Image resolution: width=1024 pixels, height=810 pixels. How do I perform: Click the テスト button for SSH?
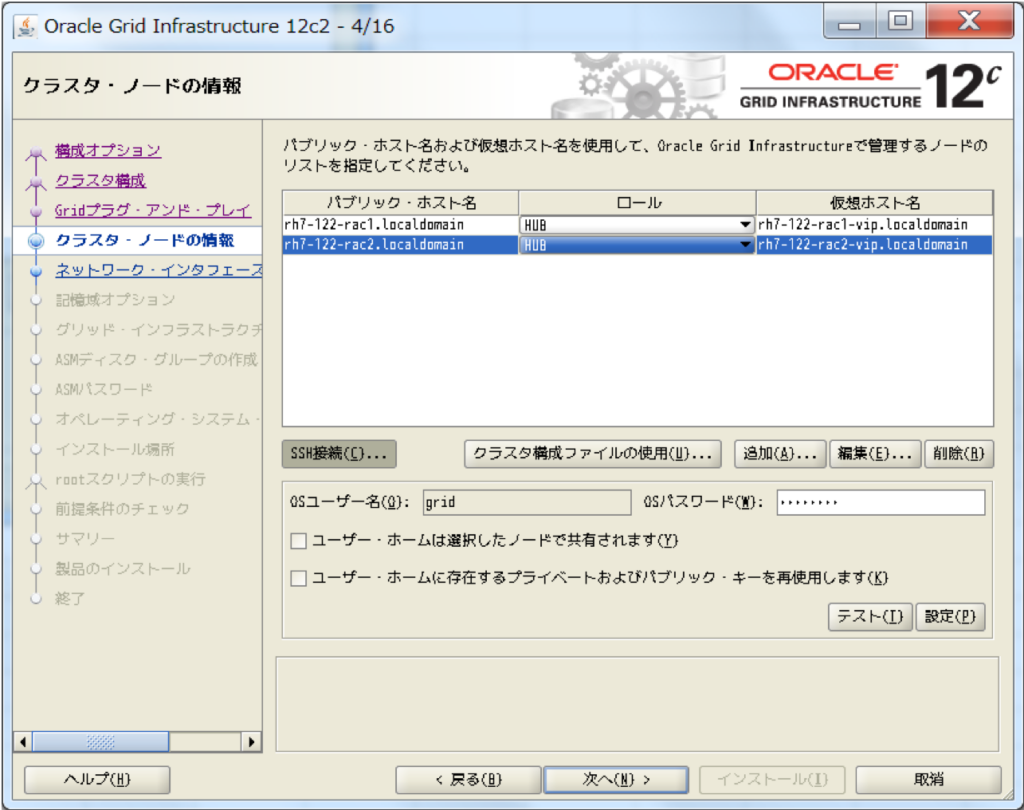click(x=870, y=617)
